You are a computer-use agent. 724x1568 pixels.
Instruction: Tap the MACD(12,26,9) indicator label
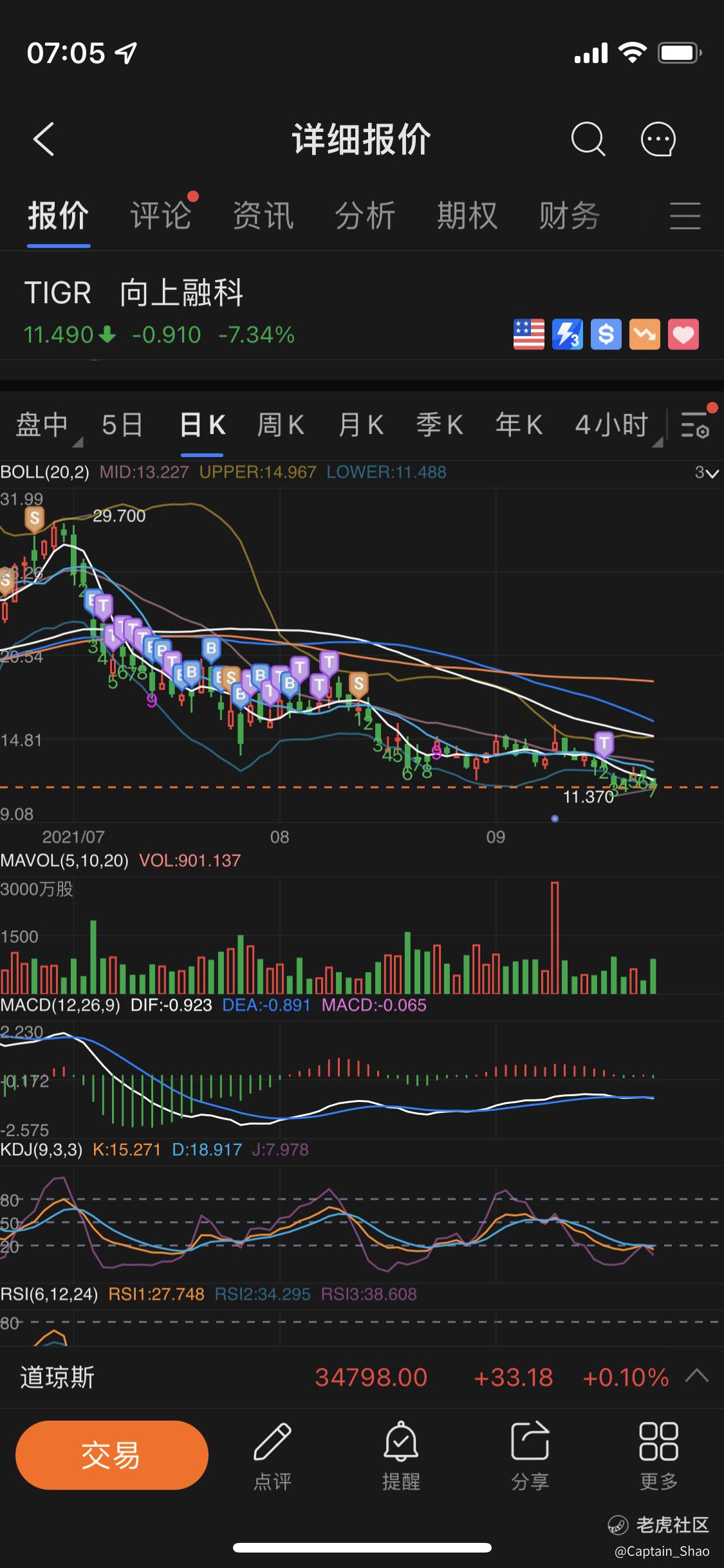pos(60,1005)
